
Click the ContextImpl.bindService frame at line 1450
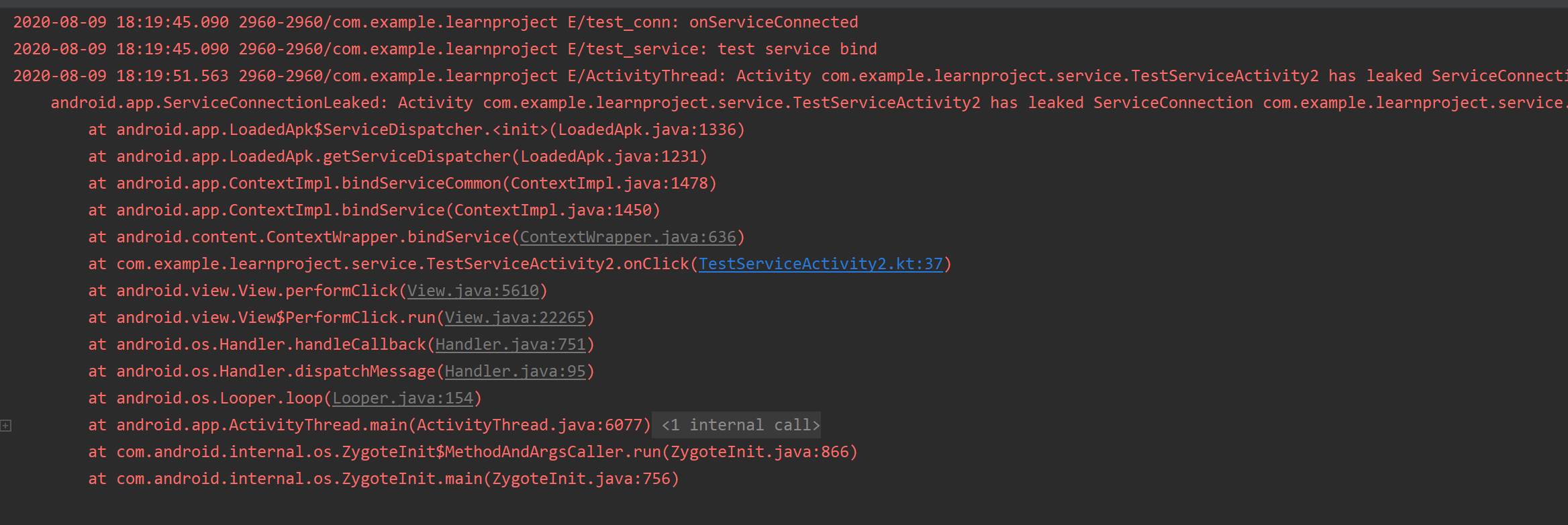click(374, 210)
